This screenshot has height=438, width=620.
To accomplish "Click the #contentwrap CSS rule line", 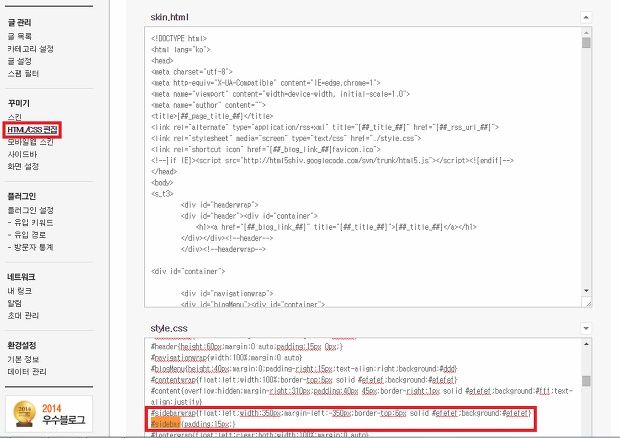I will [x=304, y=380].
